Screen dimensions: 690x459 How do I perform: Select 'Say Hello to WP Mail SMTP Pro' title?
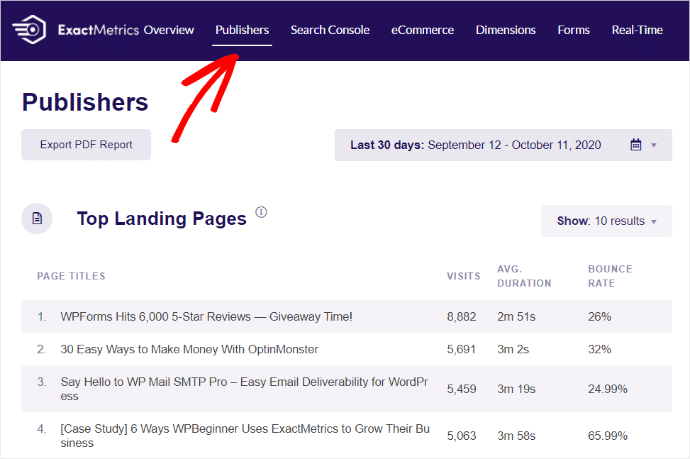click(x=244, y=389)
